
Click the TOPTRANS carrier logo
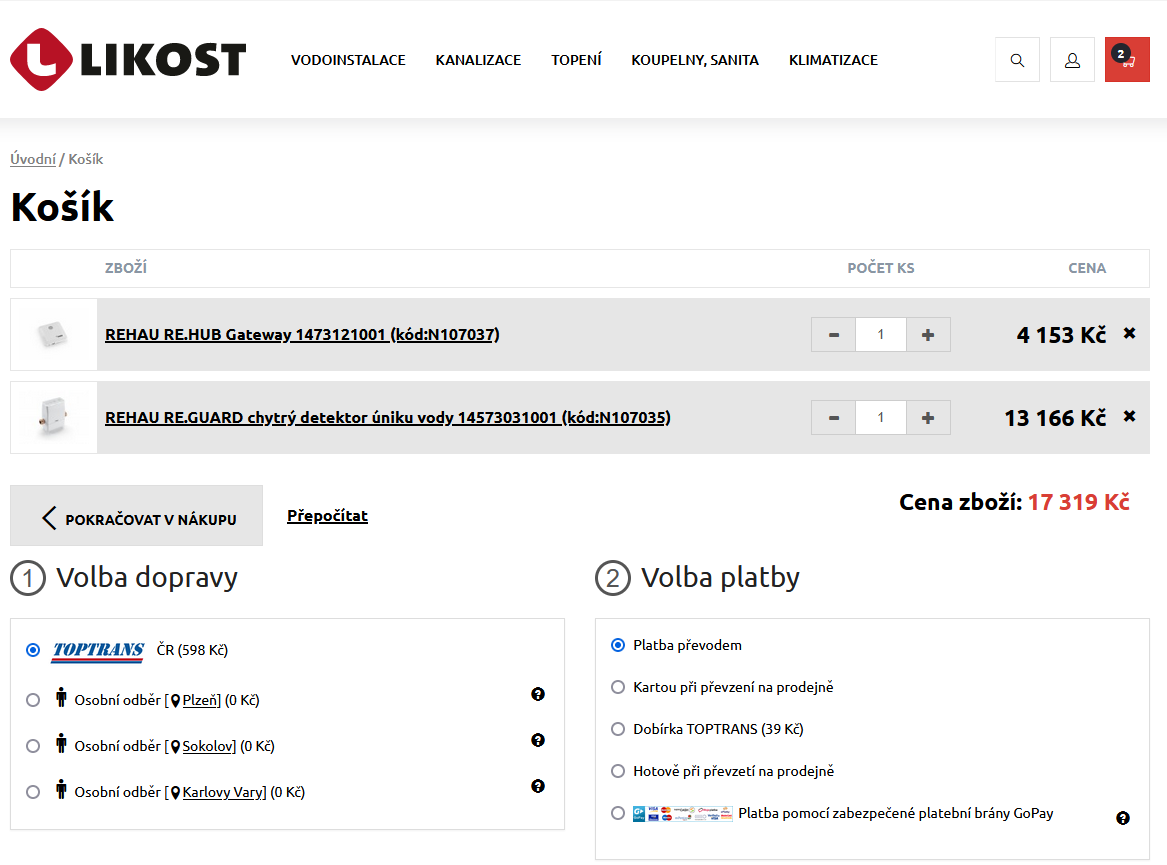point(98,650)
